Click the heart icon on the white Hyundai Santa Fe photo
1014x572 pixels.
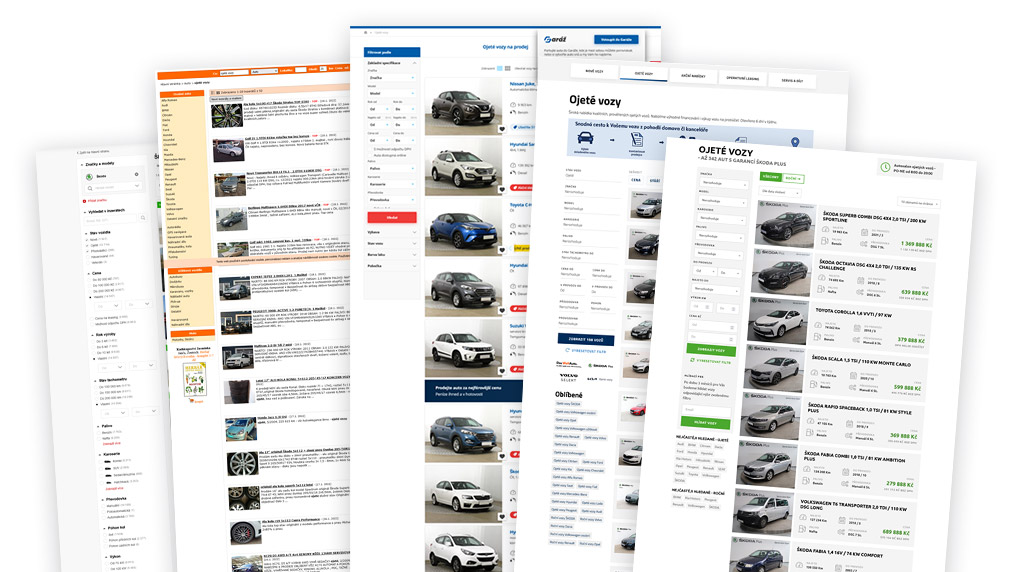click(x=501, y=189)
